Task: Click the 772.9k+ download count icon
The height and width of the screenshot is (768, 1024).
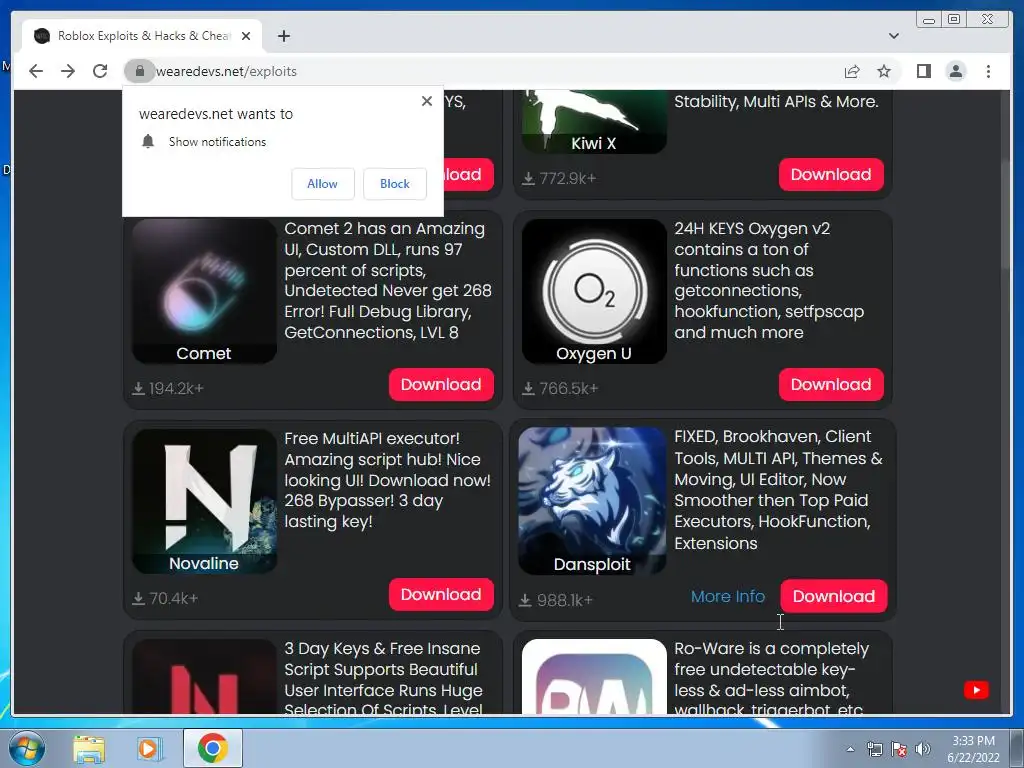Action: [x=528, y=178]
